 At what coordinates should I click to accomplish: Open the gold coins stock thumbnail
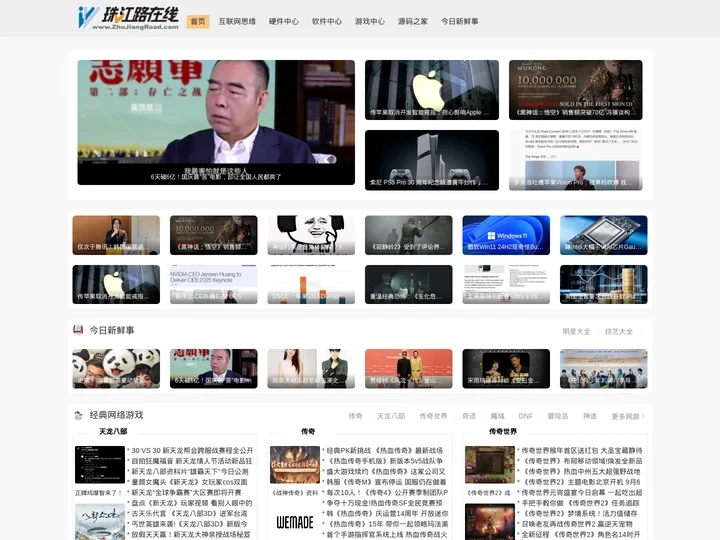point(603,284)
